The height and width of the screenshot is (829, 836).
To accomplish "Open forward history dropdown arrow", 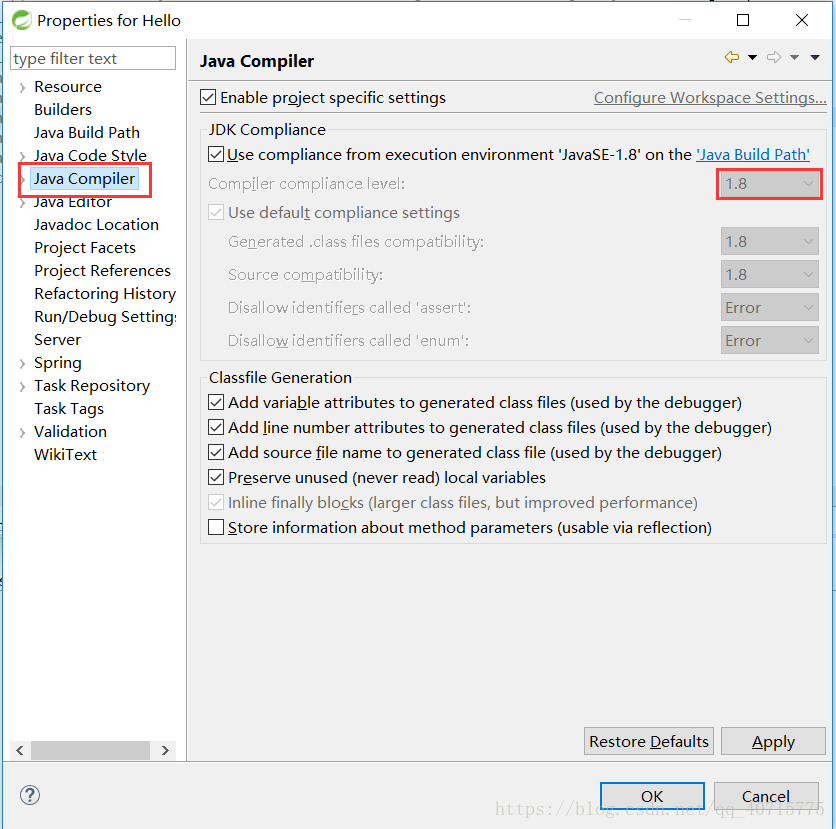I will [794, 58].
